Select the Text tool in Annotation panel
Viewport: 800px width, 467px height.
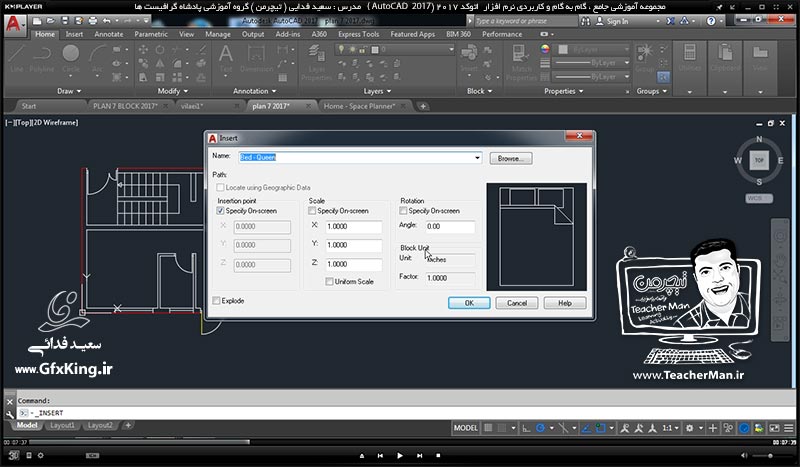pyautogui.click(x=226, y=59)
